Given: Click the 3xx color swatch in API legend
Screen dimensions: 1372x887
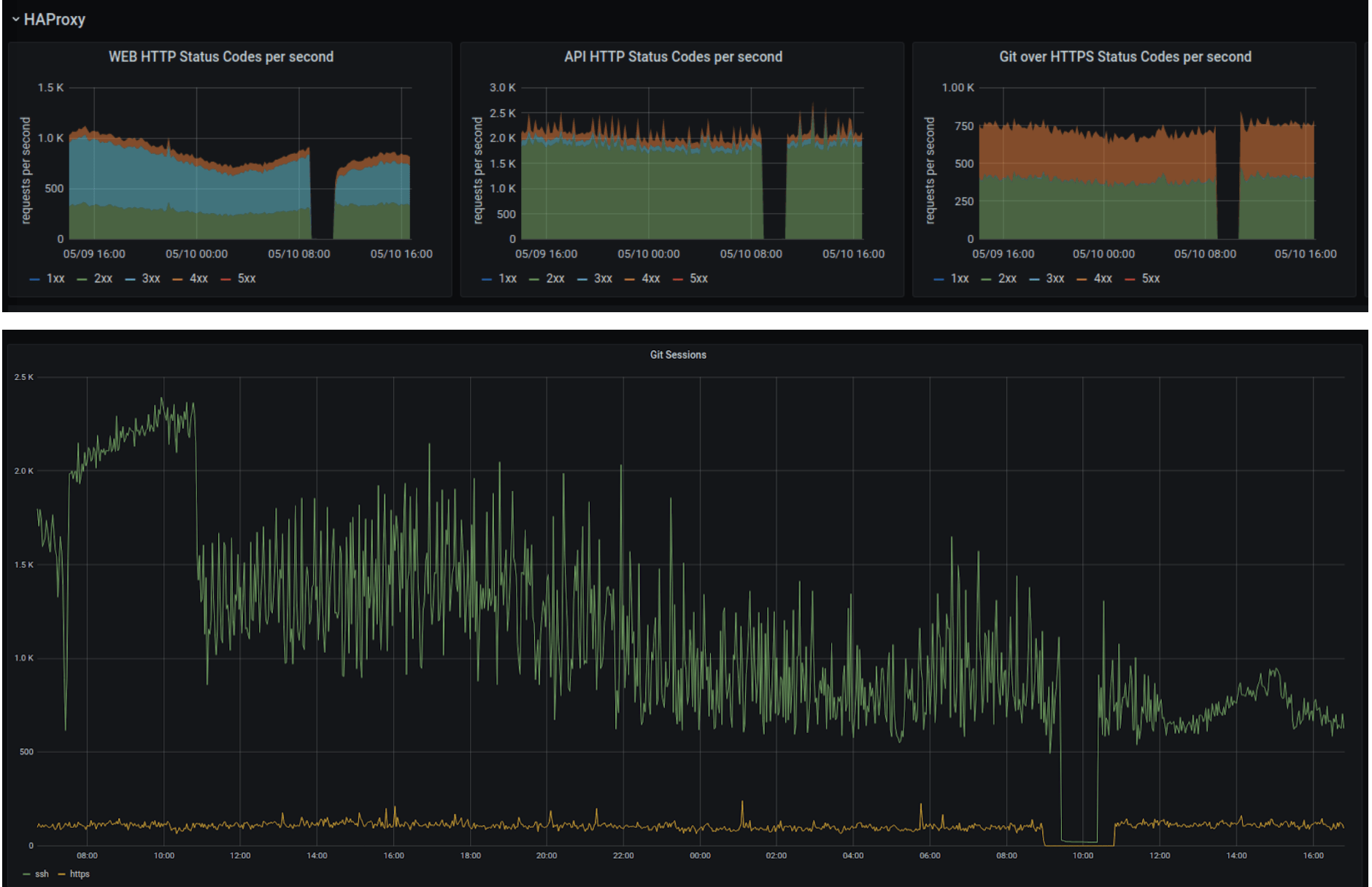Looking at the screenshot, I should [583, 278].
